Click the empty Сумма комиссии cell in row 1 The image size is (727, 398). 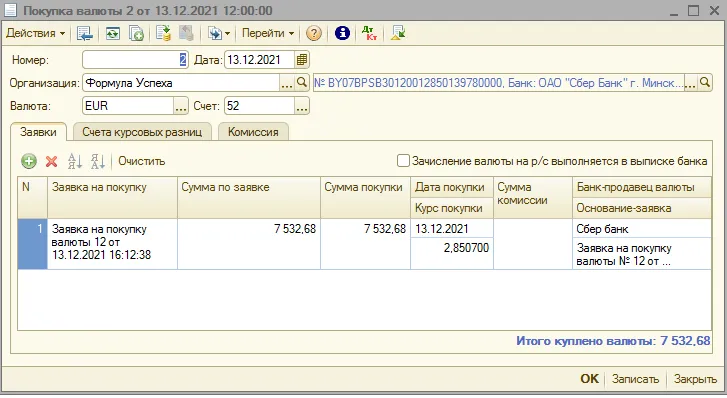click(533, 244)
